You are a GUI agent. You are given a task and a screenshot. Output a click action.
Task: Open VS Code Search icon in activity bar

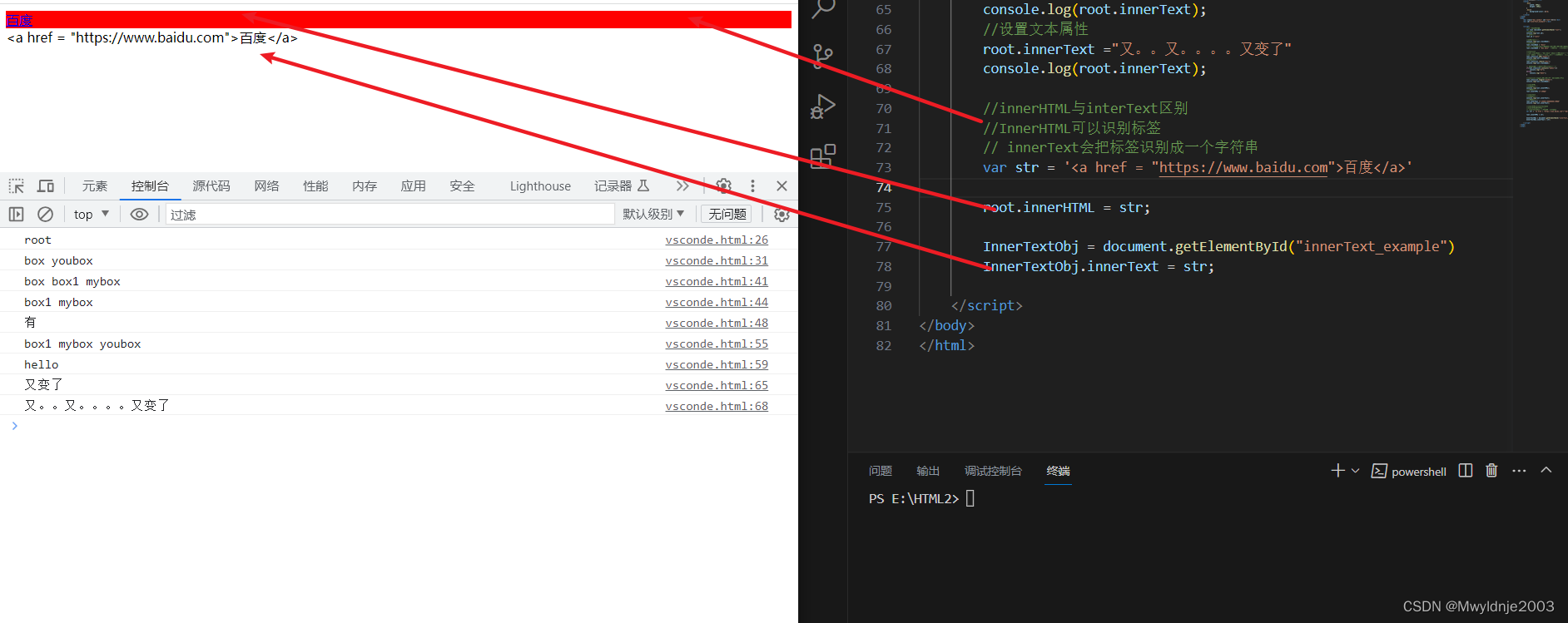pyautogui.click(x=823, y=7)
